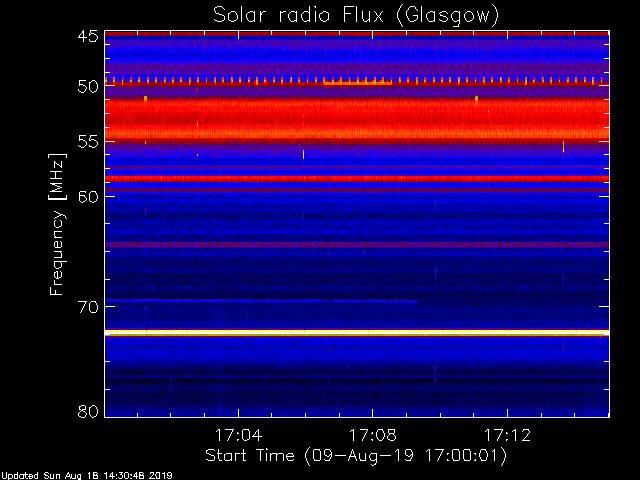Click the bright yellow line near 72 MHz
The height and width of the screenshot is (480, 640).
357,333
